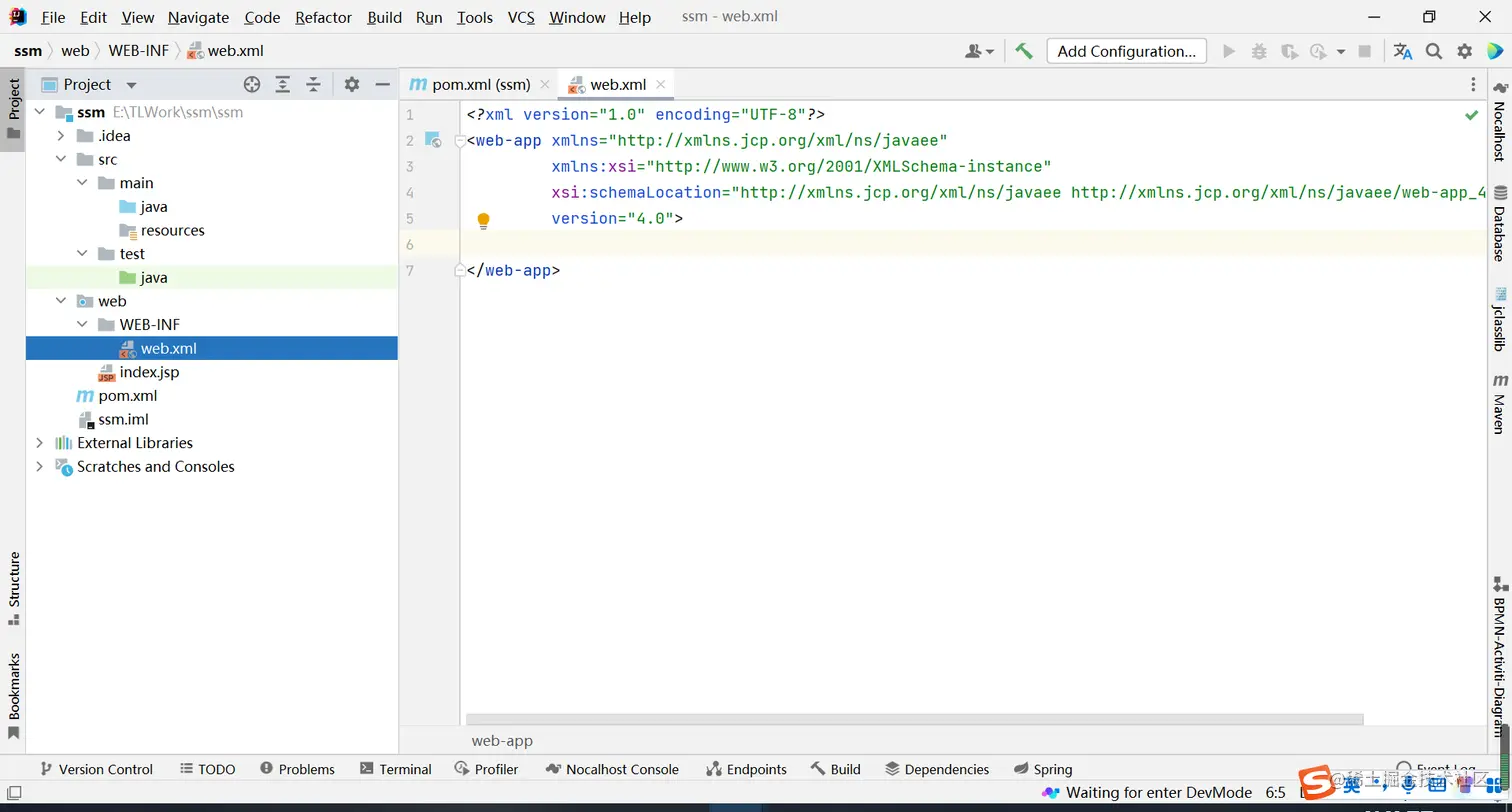Open the Navigate menu
This screenshot has width=1512, height=812.
click(198, 17)
